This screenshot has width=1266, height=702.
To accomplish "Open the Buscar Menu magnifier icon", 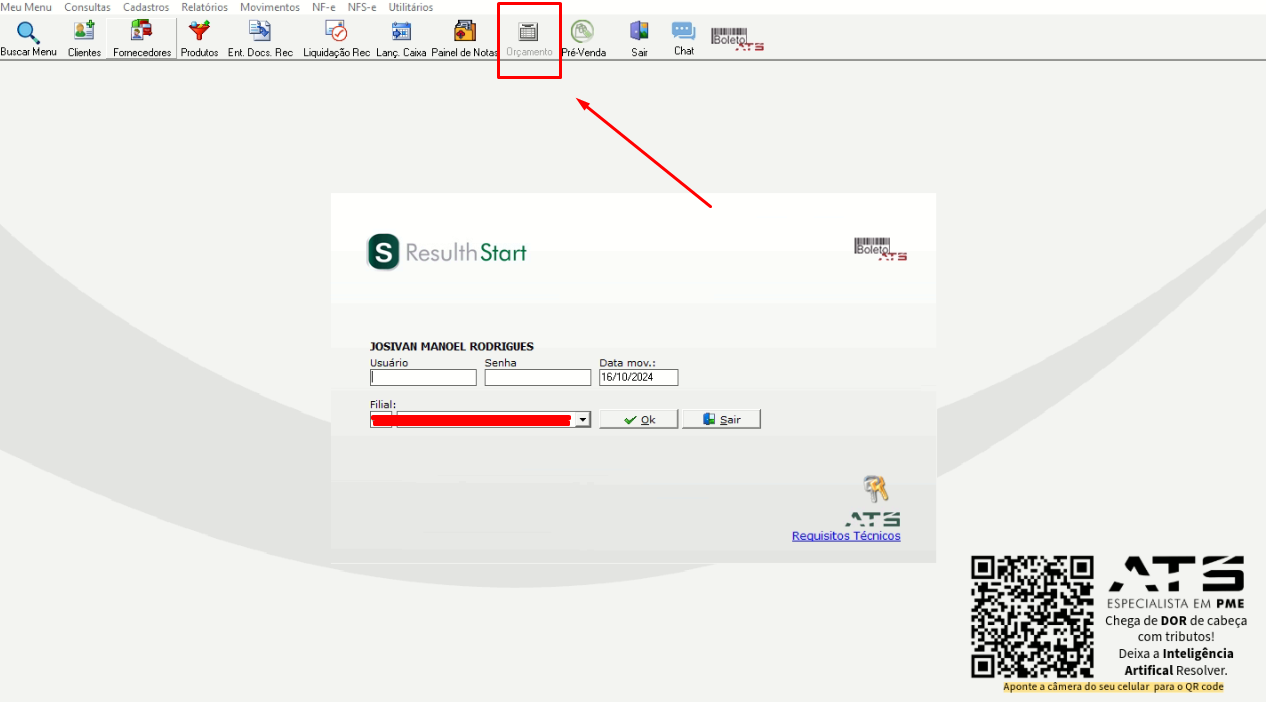I will point(28,32).
